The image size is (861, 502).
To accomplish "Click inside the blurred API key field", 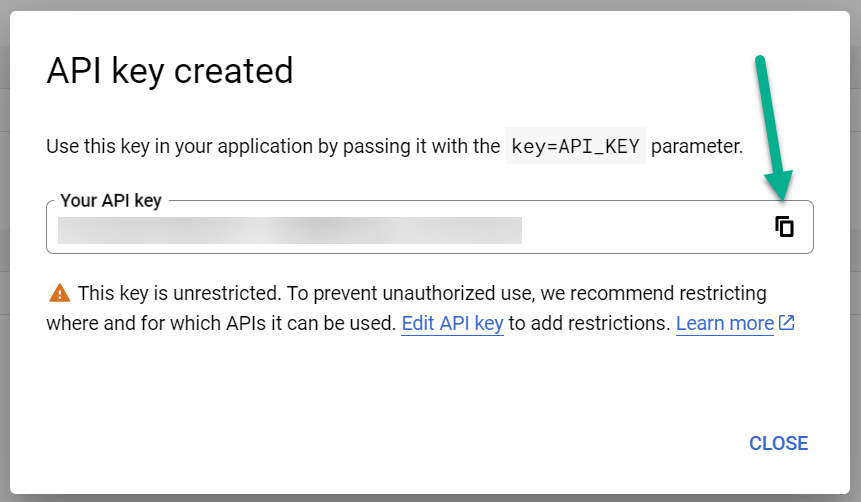I will click(290, 230).
